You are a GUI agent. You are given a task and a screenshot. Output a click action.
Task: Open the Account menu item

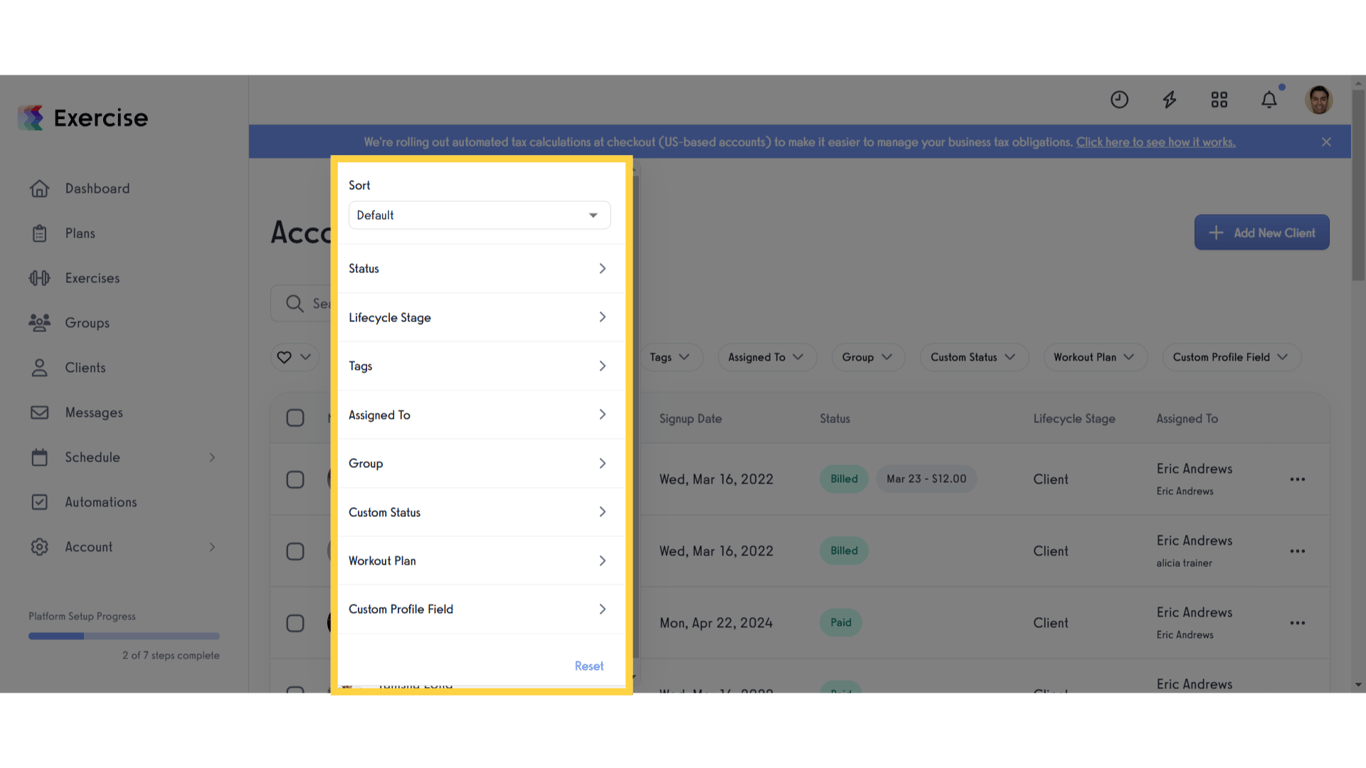pos(89,546)
